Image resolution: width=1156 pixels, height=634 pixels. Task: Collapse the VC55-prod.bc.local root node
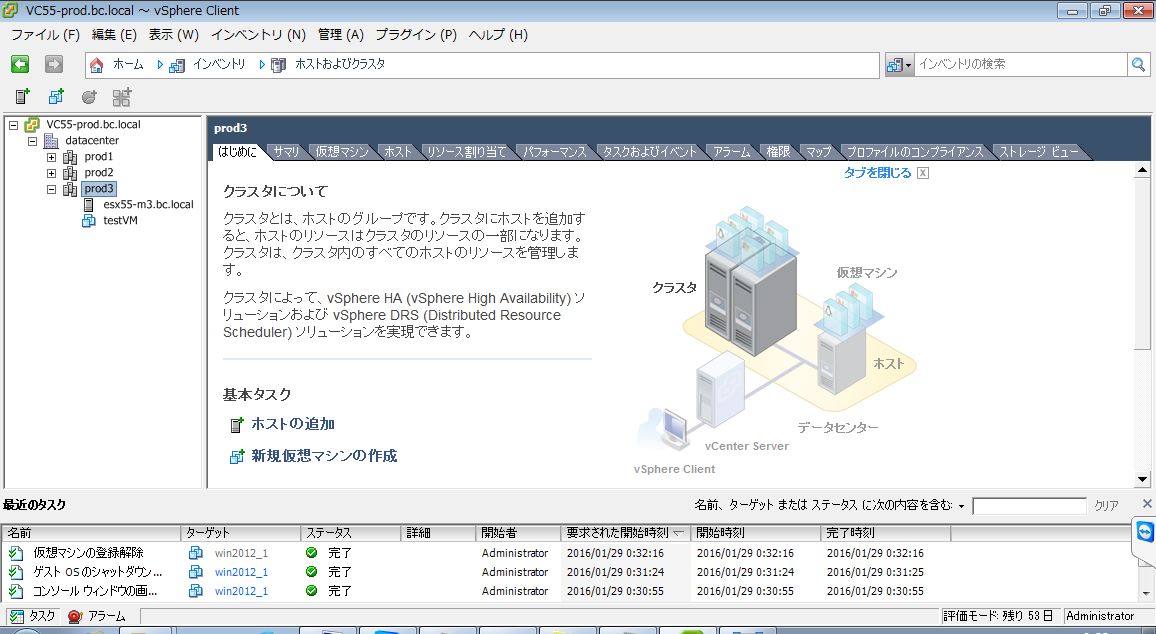(13, 125)
